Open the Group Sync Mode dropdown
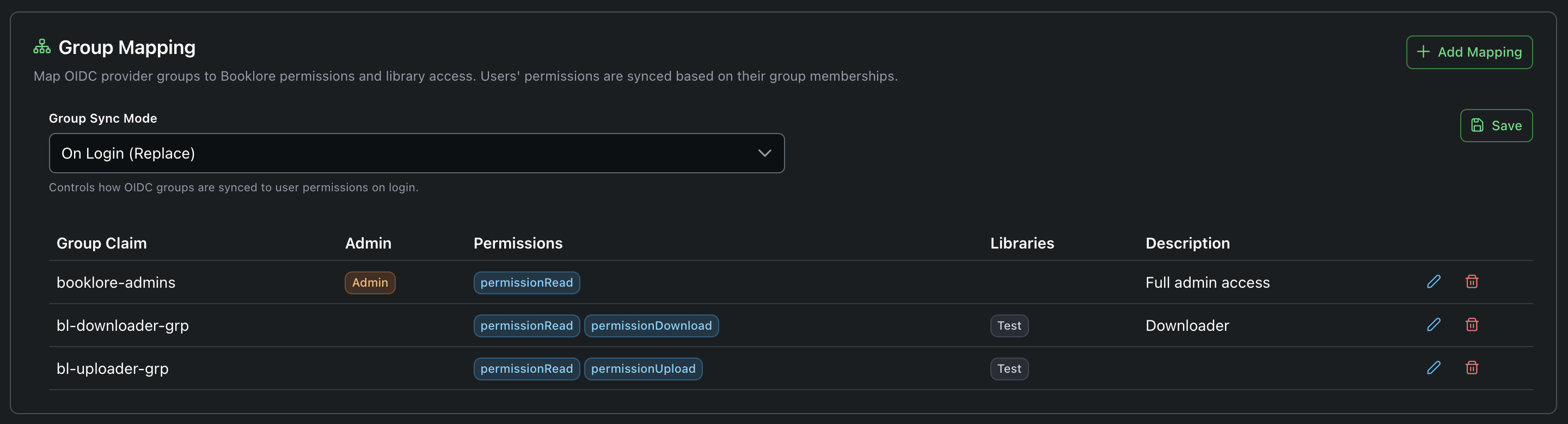Viewport: 1568px width, 424px height. click(416, 154)
